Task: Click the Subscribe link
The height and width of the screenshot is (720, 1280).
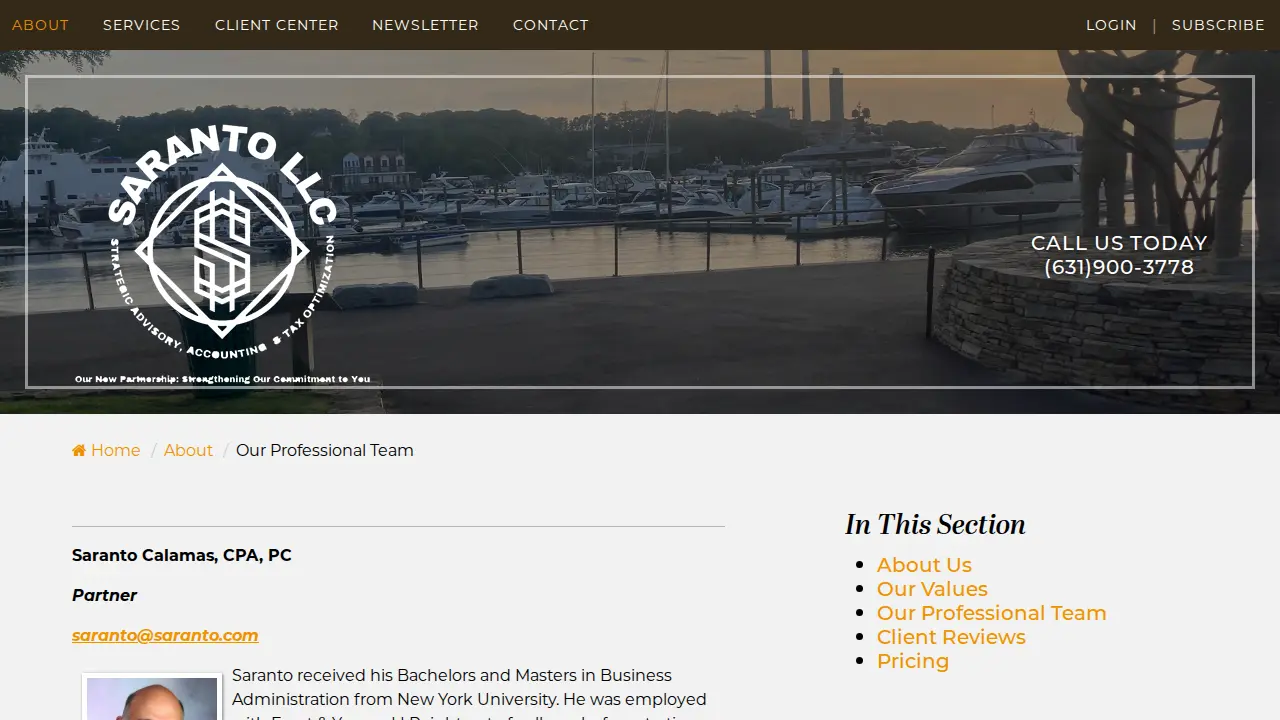Action: 1218,25
